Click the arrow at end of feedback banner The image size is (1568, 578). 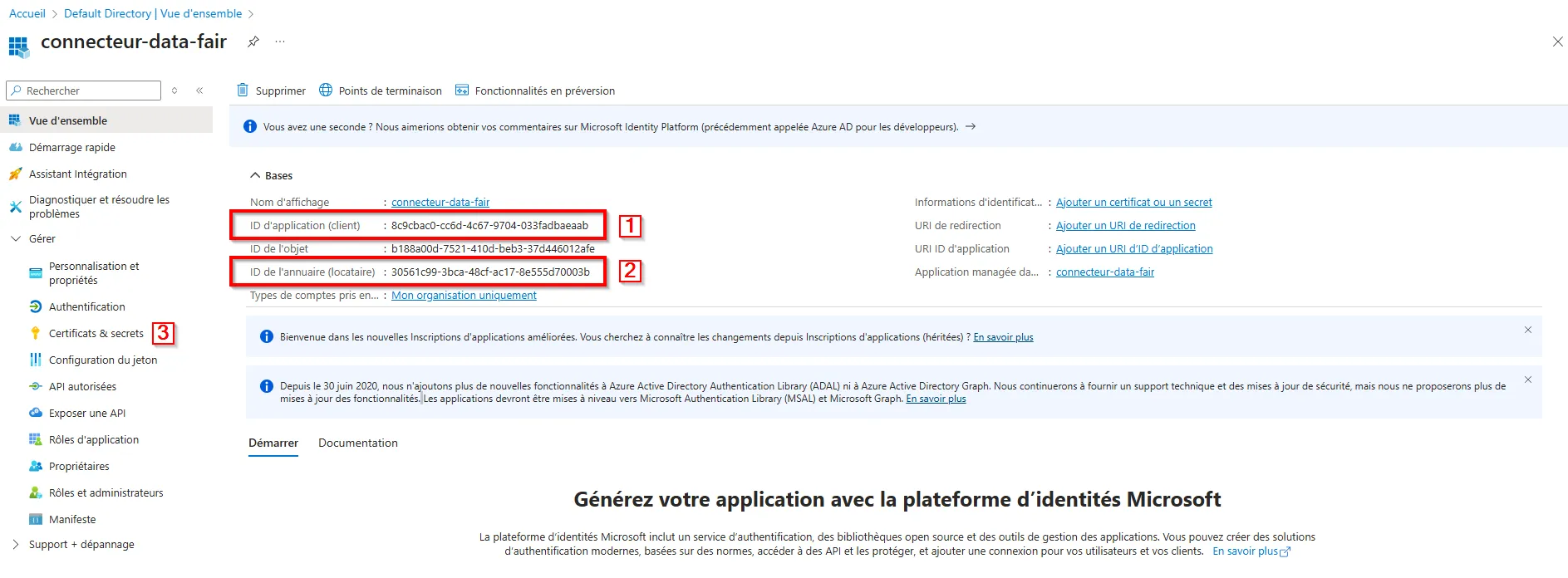point(970,126)
